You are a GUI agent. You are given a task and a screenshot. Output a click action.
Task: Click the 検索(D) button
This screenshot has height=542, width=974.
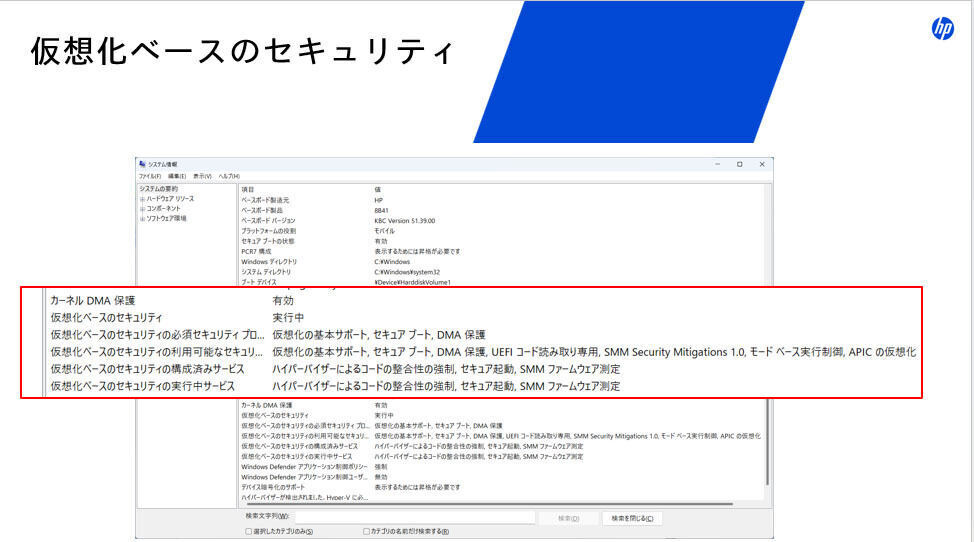(x=568, y=518)
